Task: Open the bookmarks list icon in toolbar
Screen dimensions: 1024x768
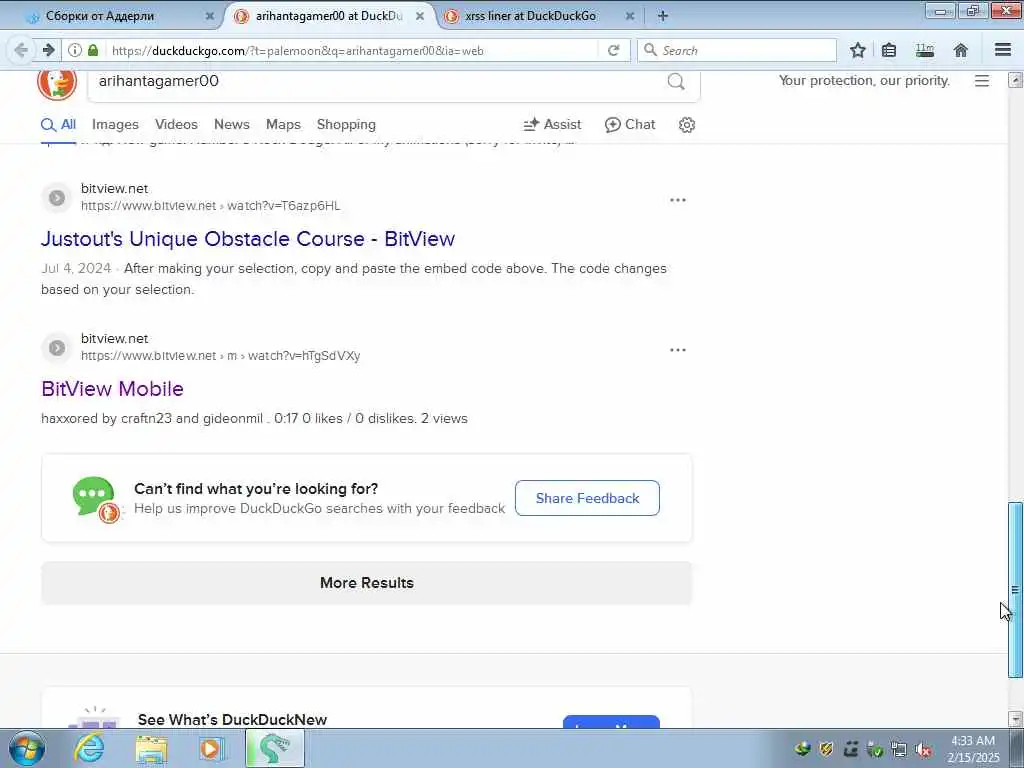Action: tap(889, 50)
